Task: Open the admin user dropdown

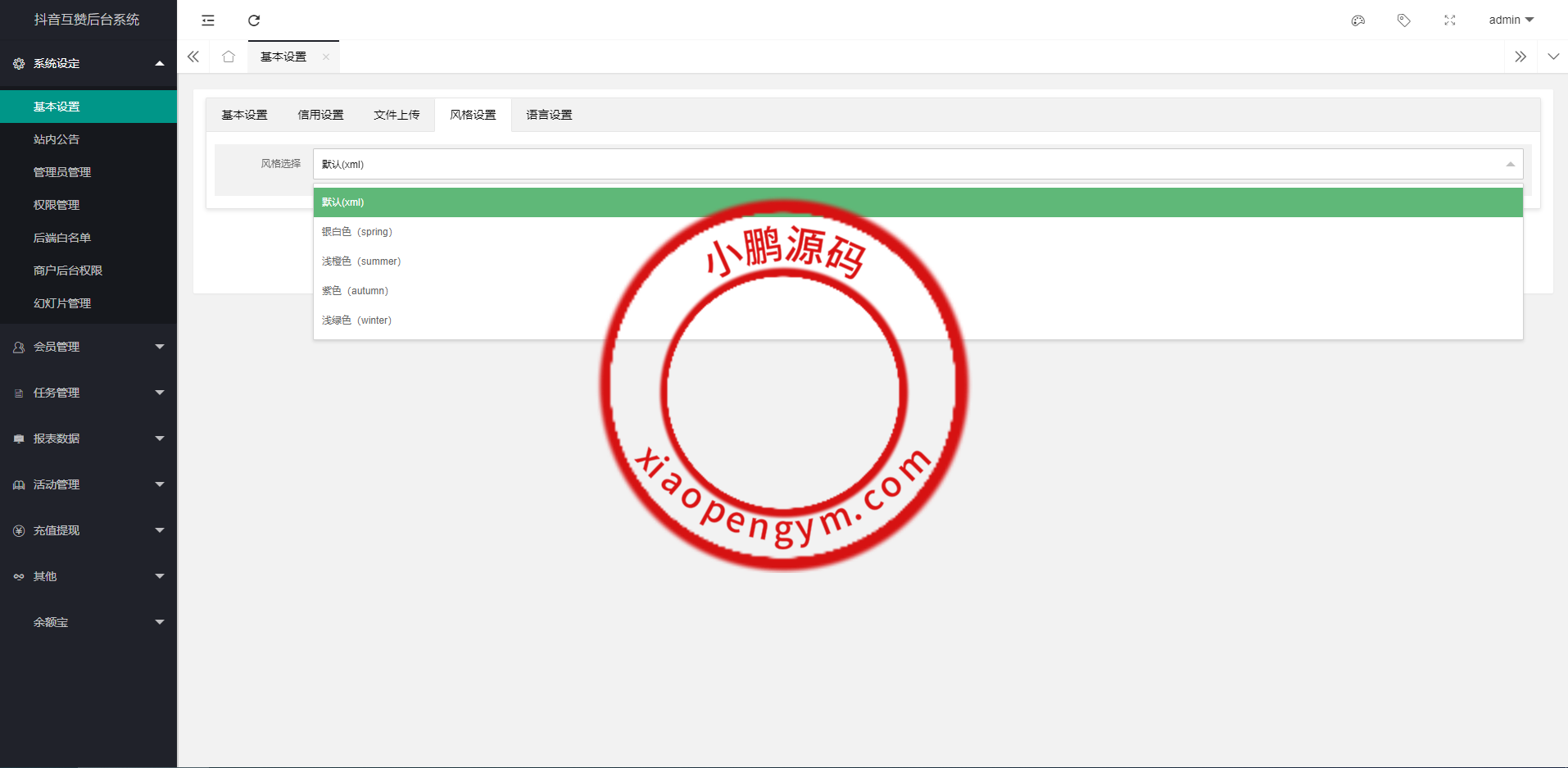Action: click(1511, 20)
